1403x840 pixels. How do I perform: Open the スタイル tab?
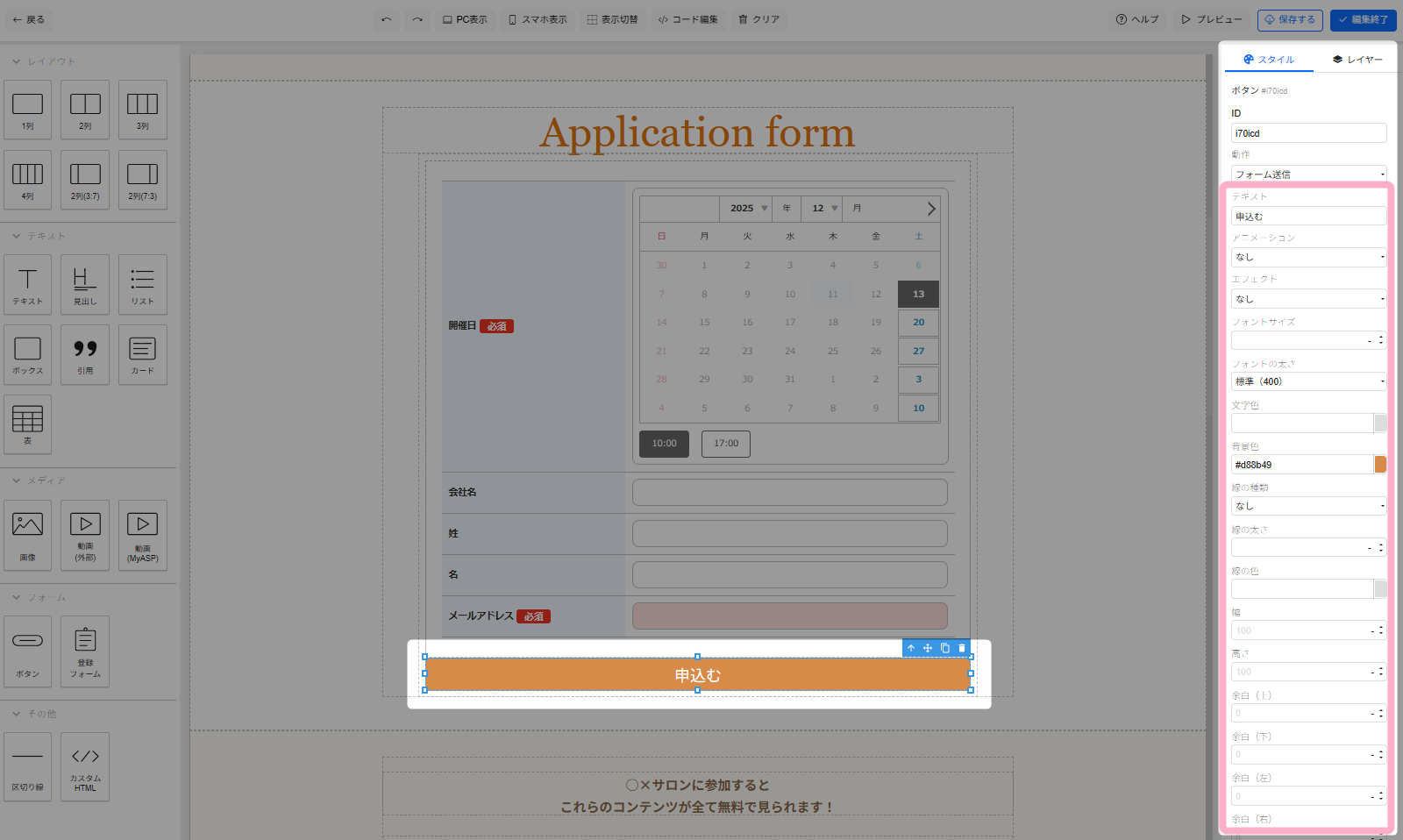click(x=1269, y=60)
